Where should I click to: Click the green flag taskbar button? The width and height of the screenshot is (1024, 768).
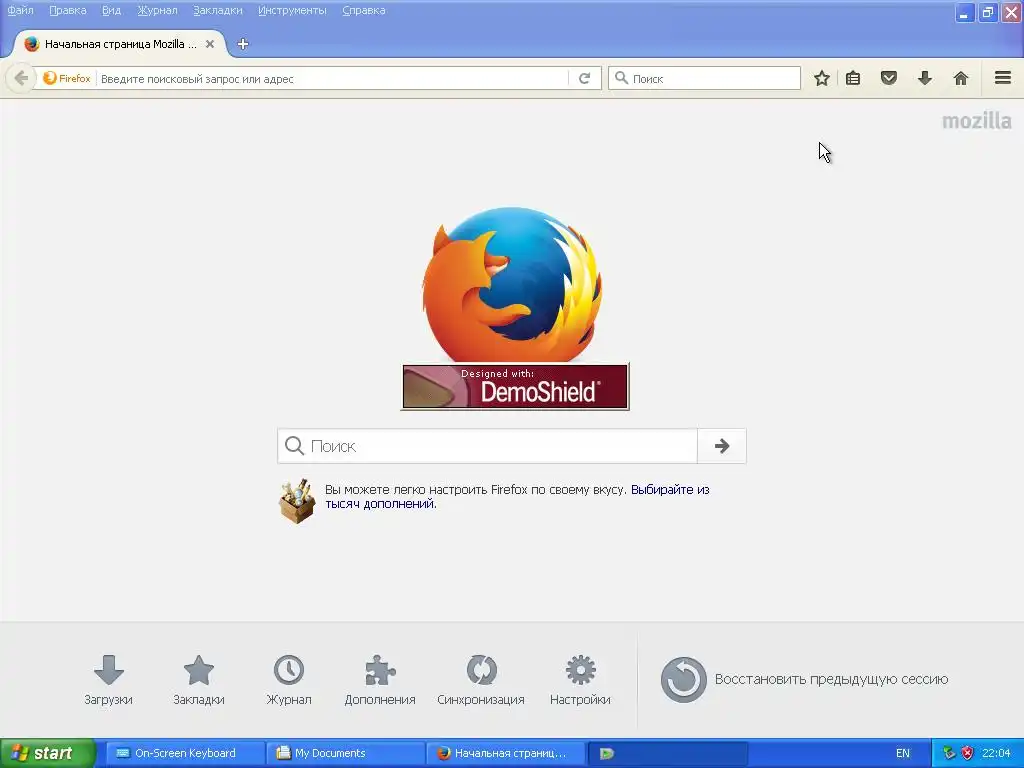[667, 753]
